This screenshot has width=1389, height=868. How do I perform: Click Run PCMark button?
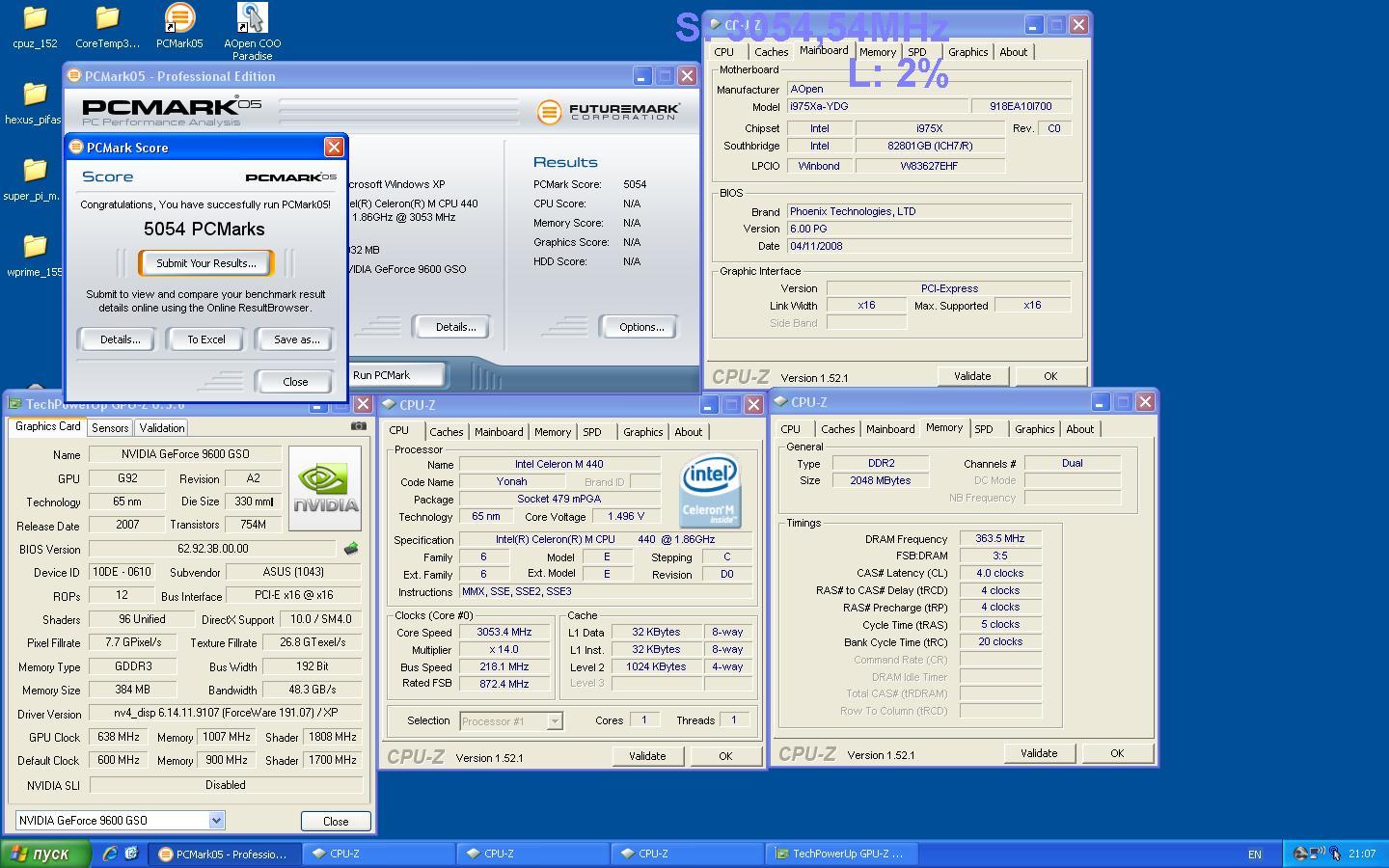pyautogui.click(x=395, y=375)
